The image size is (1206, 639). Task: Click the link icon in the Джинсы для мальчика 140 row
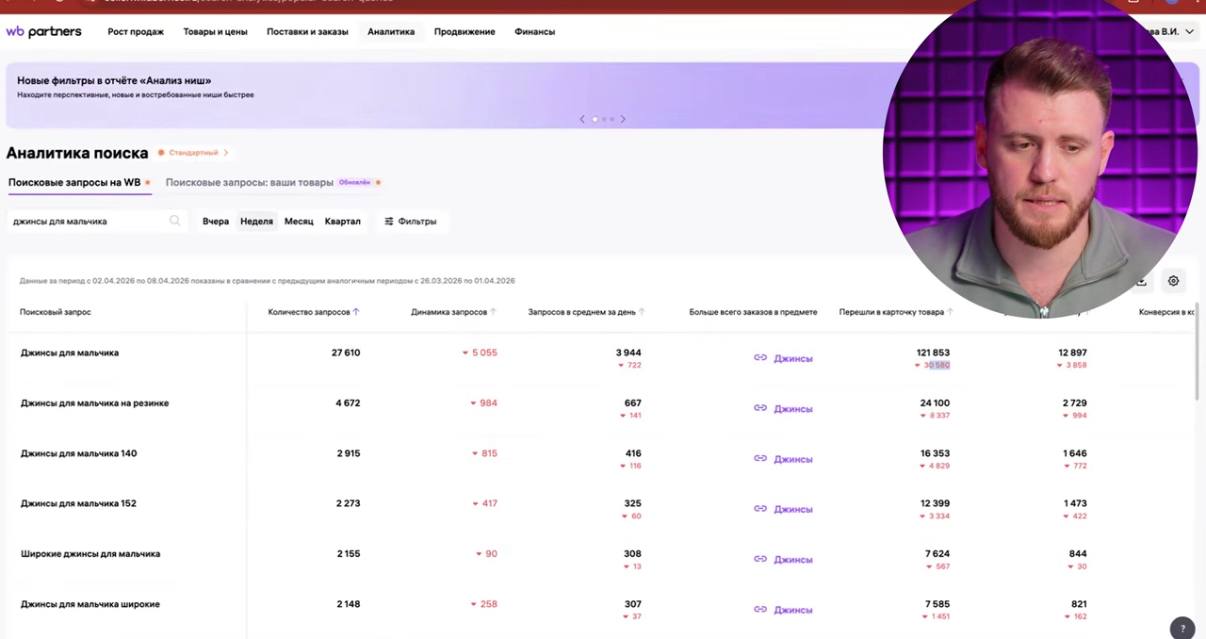(761, 457)
